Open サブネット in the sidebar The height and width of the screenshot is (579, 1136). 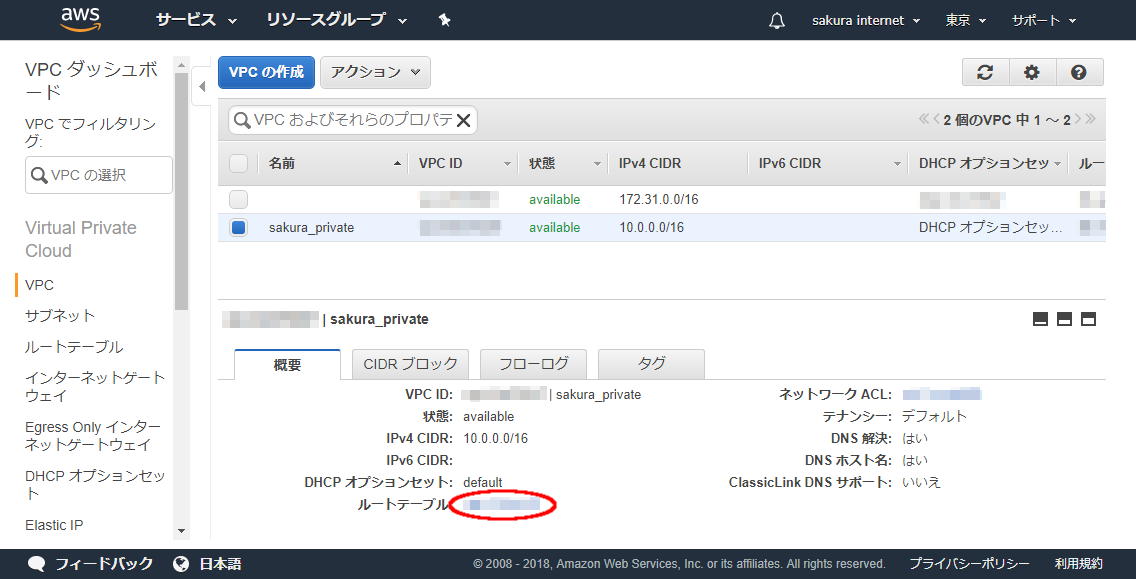pyautogui.click(x=60, y=315)
